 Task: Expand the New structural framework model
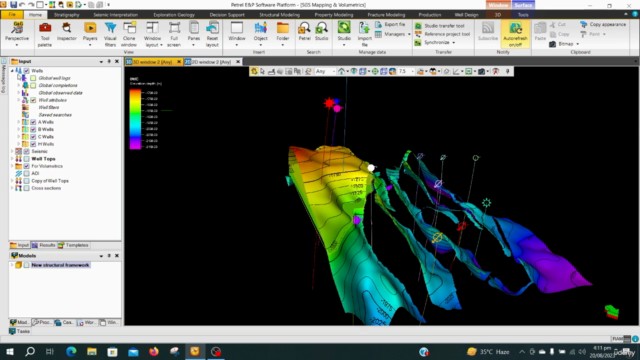12,265
